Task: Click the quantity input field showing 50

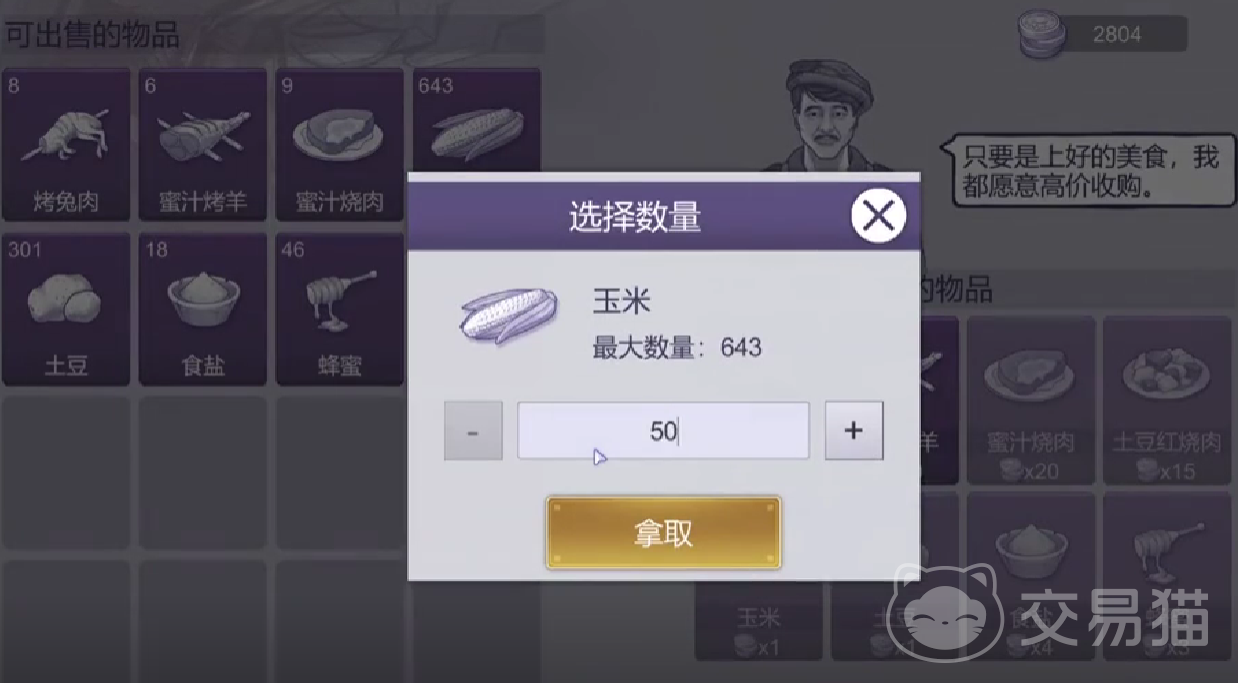Action: (663, 431)
